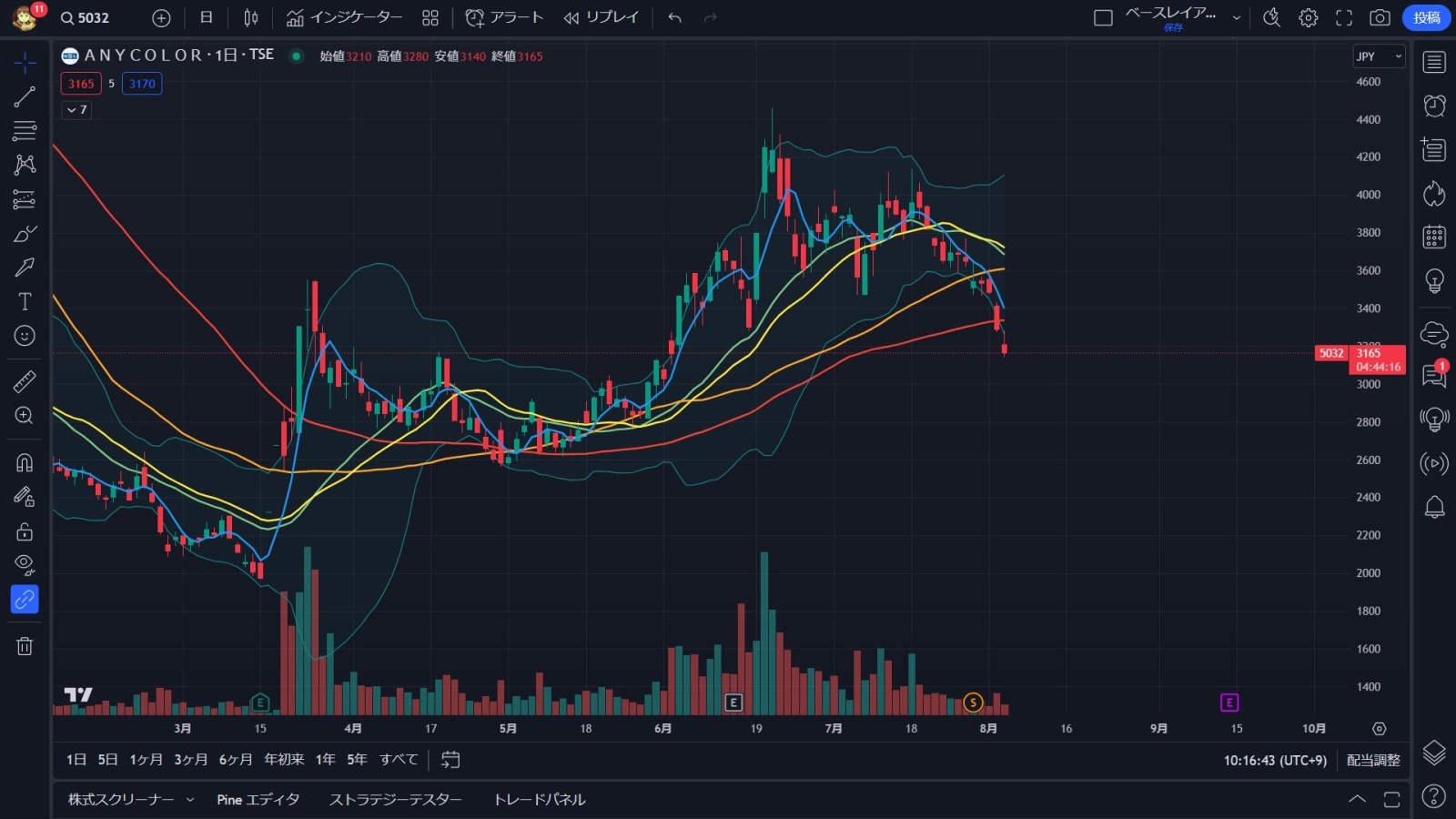Activate the zoom in tool
The width and height of the screenshot is (1456, 819).
[25, 415]
